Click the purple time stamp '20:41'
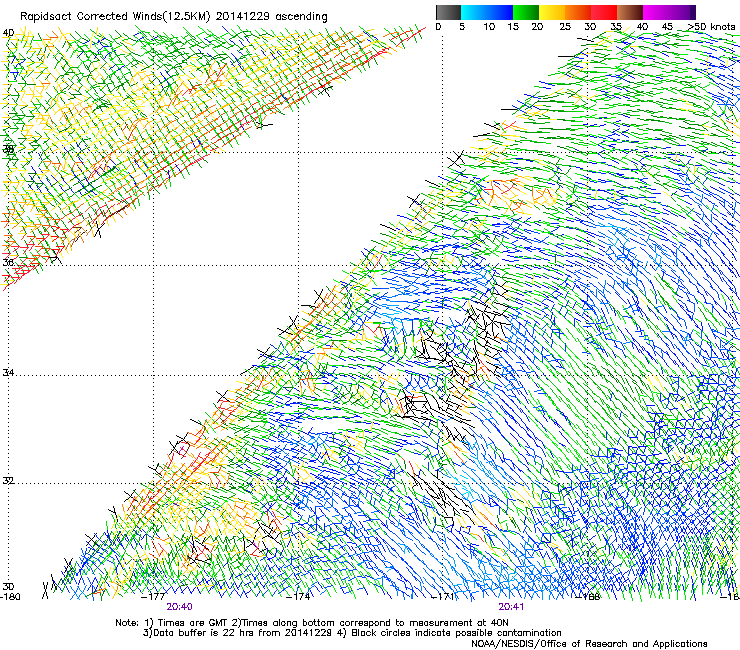Image resolution: width=740 pixels, height=650 pixels. [511, 607]
